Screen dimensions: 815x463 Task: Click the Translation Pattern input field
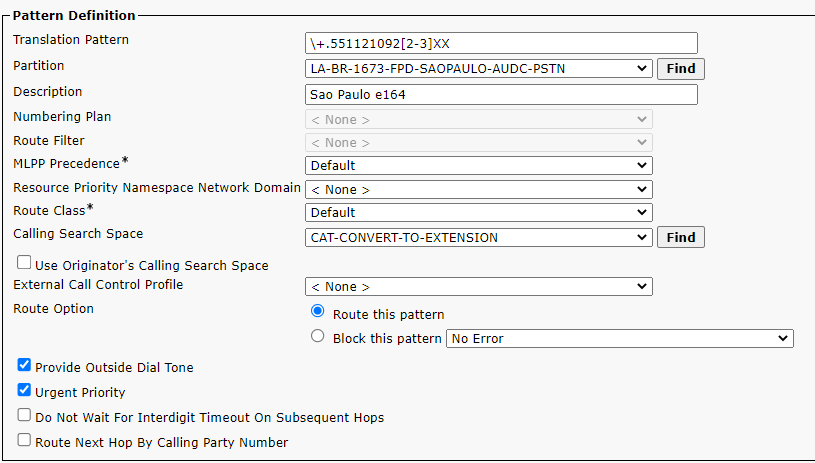(500, 43)
